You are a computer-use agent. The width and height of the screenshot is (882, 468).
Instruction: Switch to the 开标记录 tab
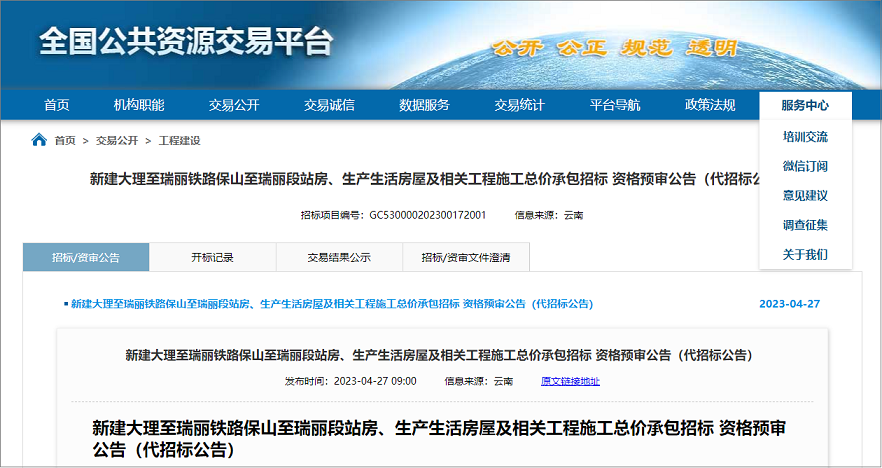[212, 257]
